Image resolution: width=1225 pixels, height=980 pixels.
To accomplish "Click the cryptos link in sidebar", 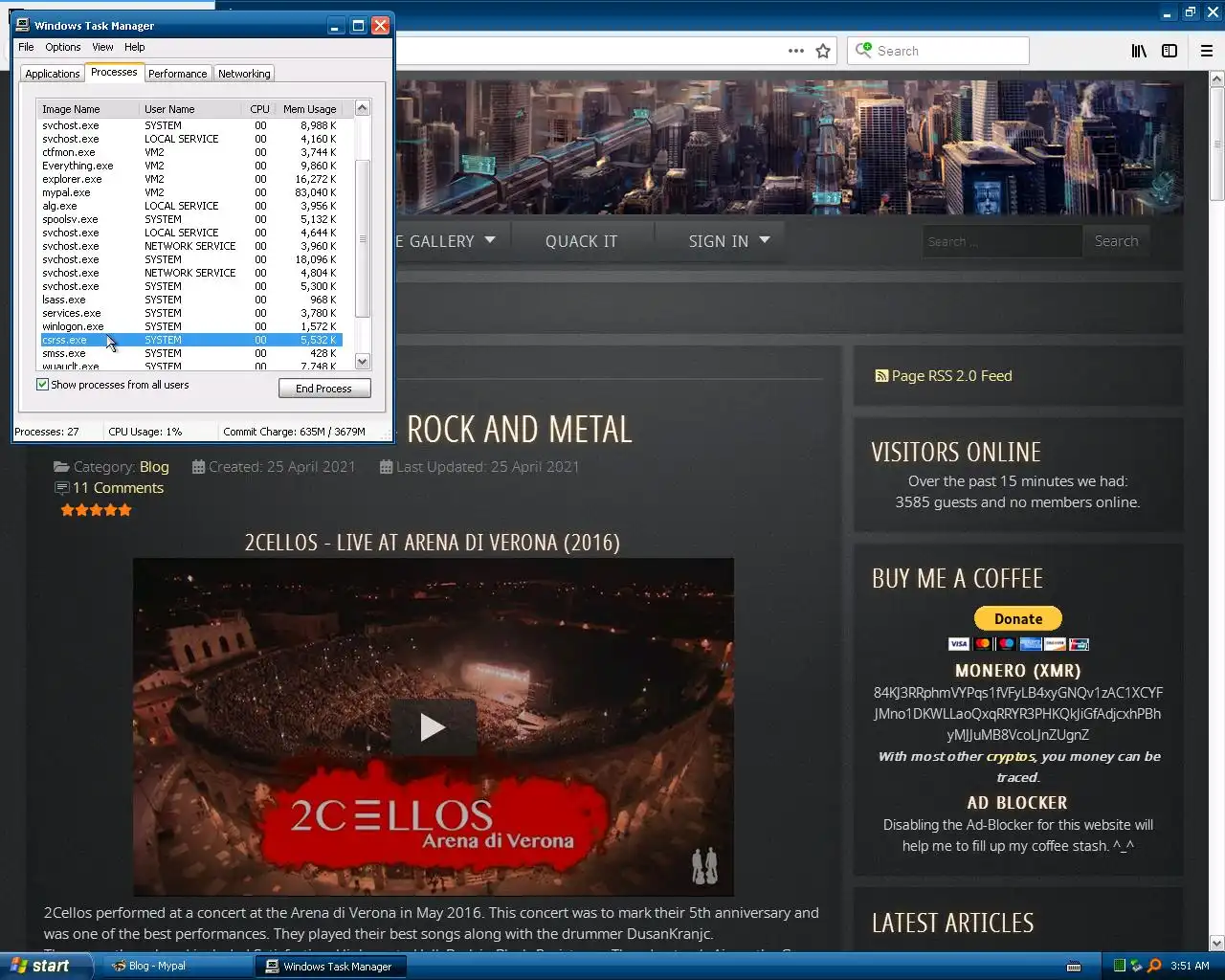I will point(1011,756).
